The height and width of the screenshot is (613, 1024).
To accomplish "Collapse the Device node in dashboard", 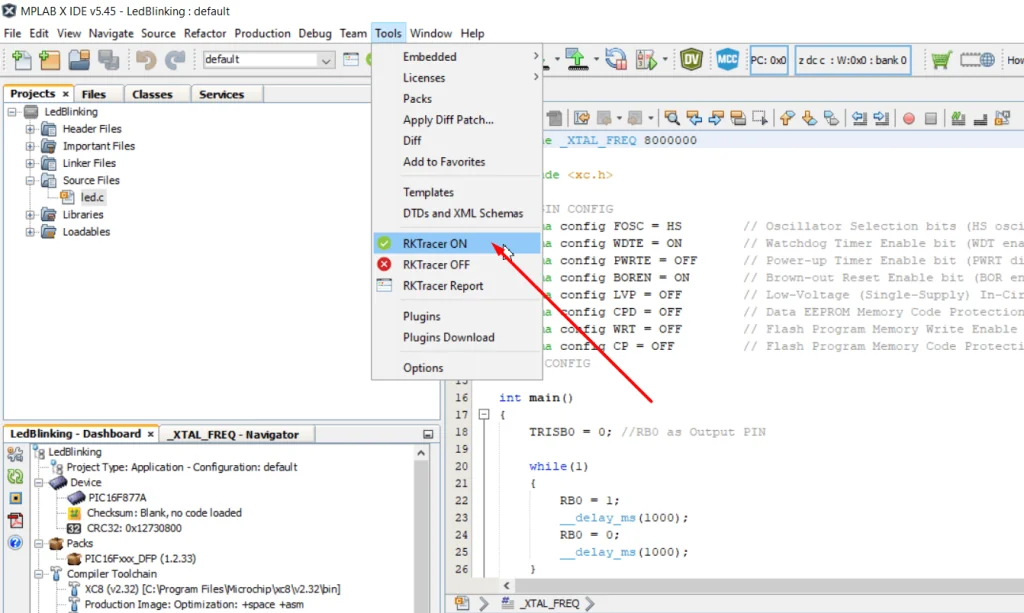I will point(39,482).
